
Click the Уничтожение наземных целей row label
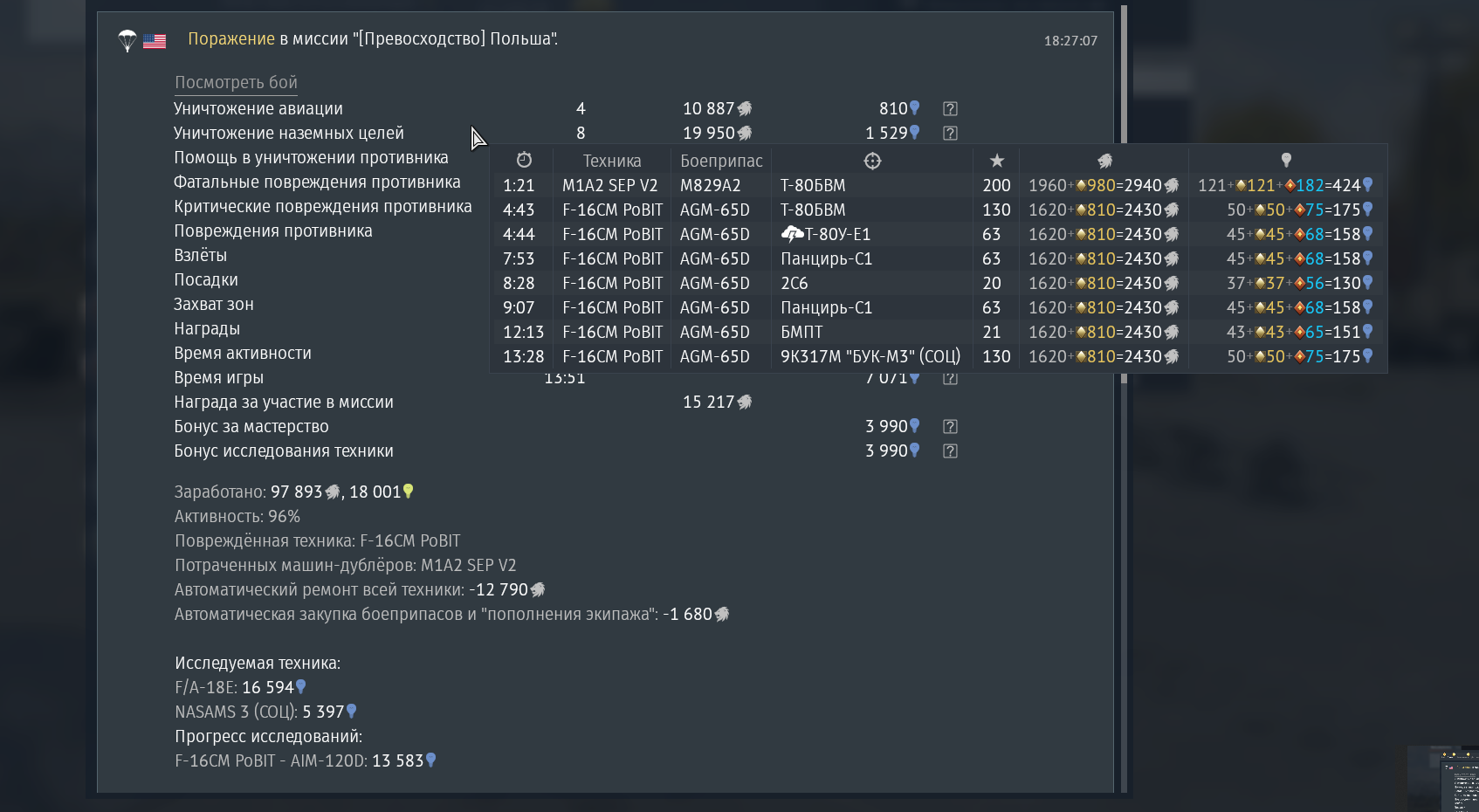click(x=289, y=134)
